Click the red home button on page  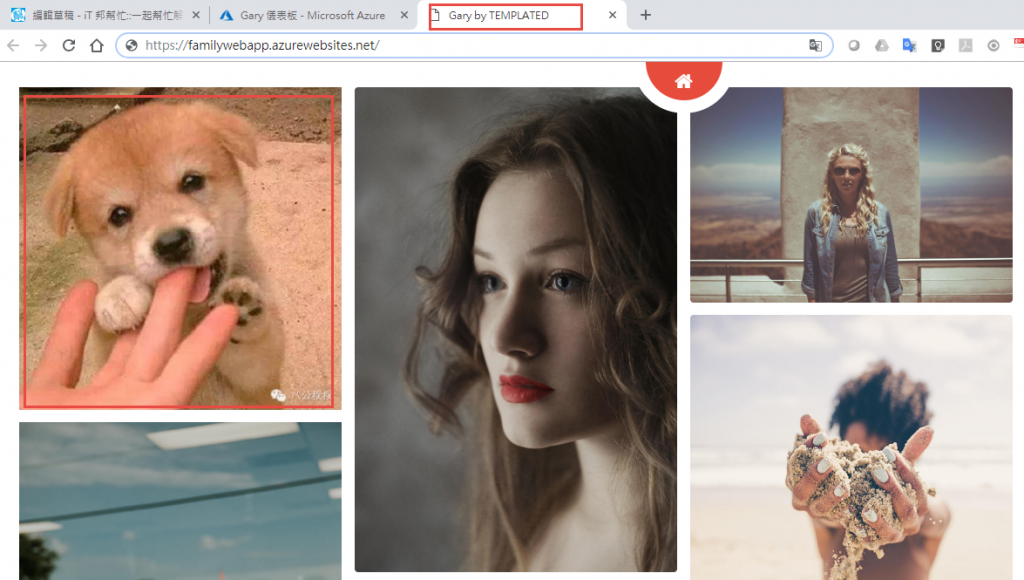point(684,80)
